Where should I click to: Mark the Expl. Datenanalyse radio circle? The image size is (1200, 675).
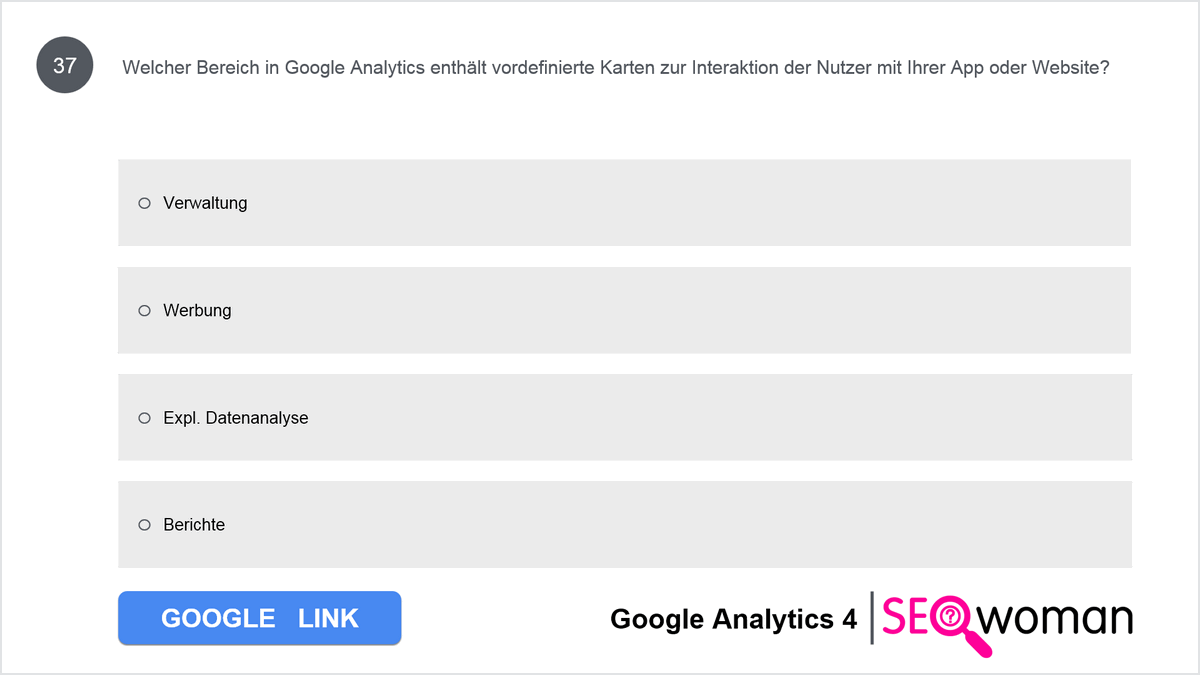coord(144,418)
